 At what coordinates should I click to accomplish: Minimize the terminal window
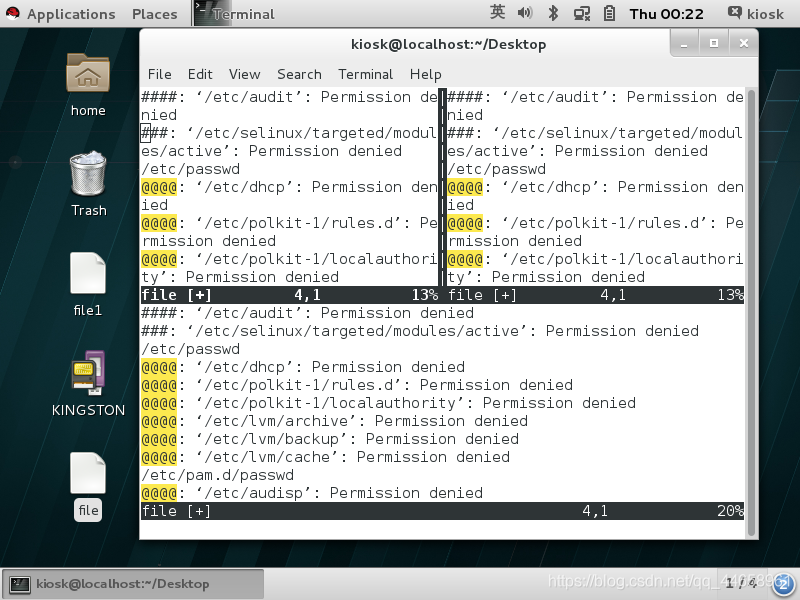click(684, 44)
